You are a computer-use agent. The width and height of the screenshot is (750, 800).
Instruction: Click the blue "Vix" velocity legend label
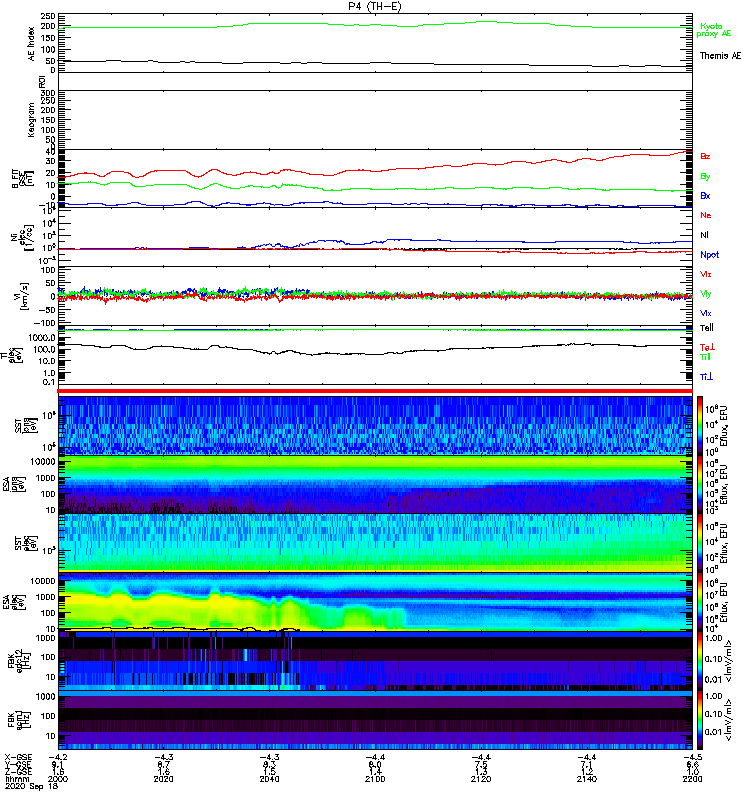(706, 313)
